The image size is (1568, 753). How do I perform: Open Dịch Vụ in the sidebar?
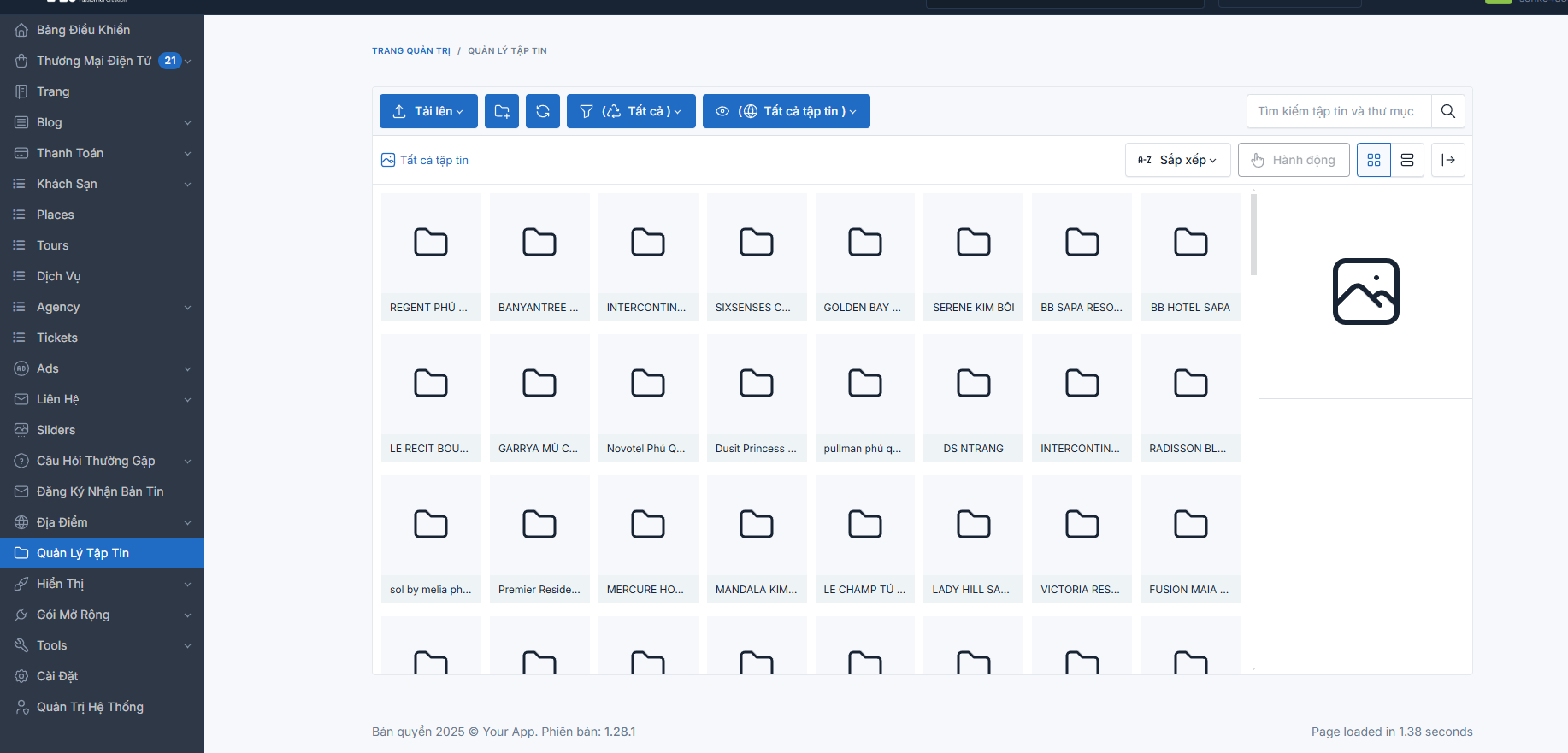102,276
